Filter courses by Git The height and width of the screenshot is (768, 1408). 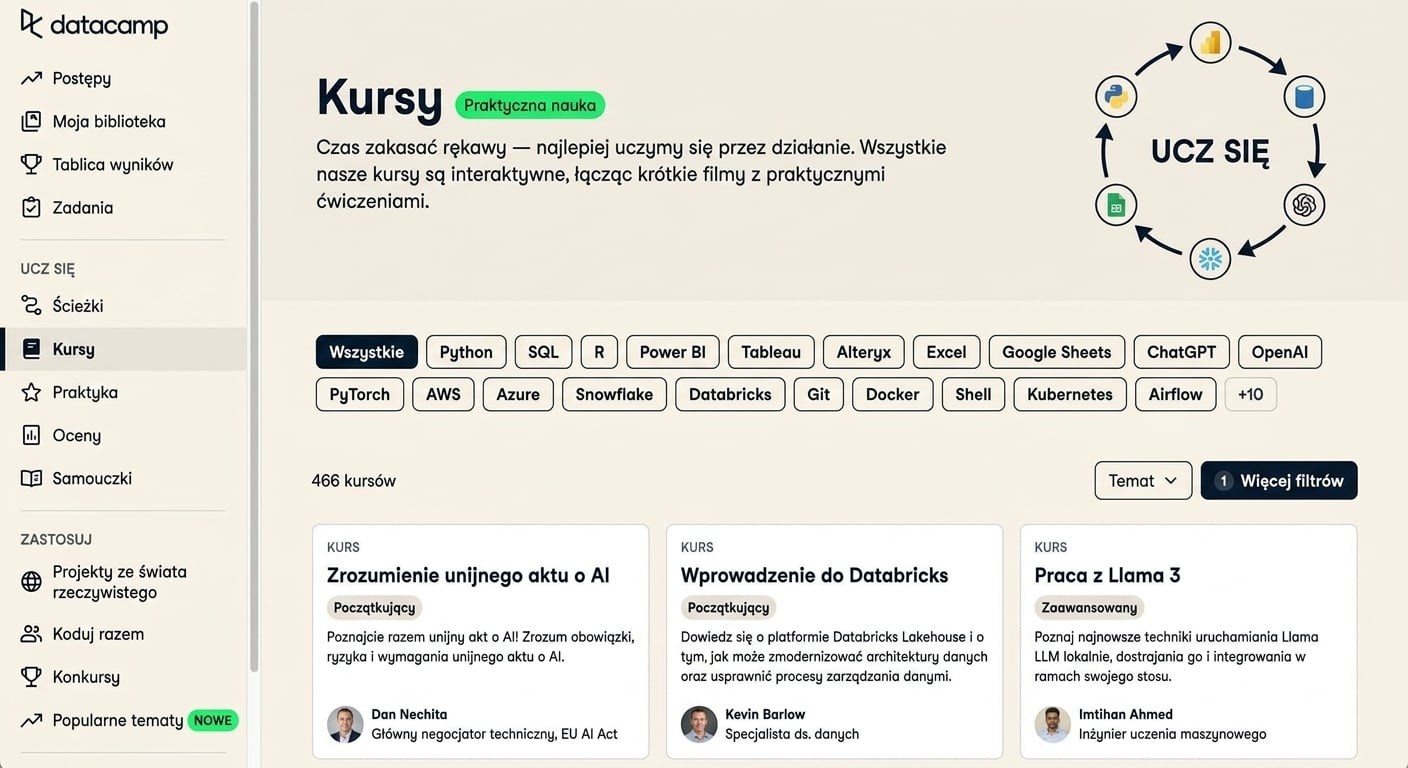click(x=819, y=394)
